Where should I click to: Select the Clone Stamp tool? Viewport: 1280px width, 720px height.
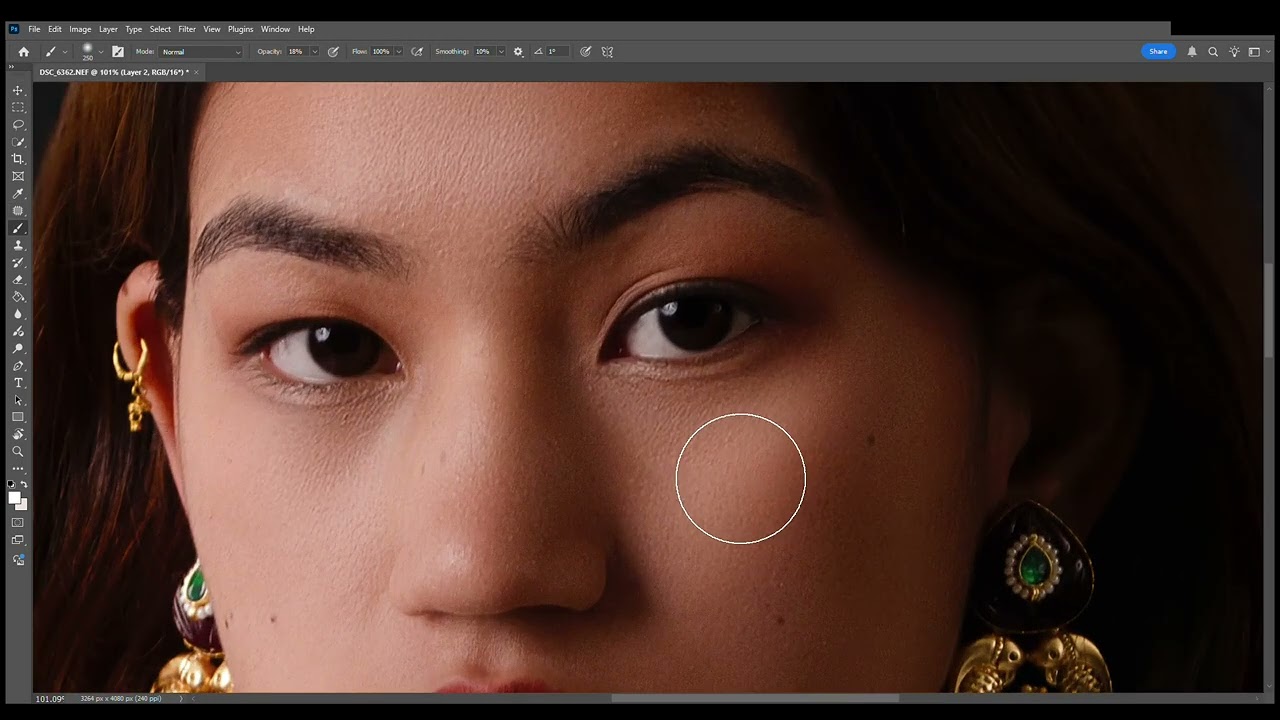pos(18,245)
